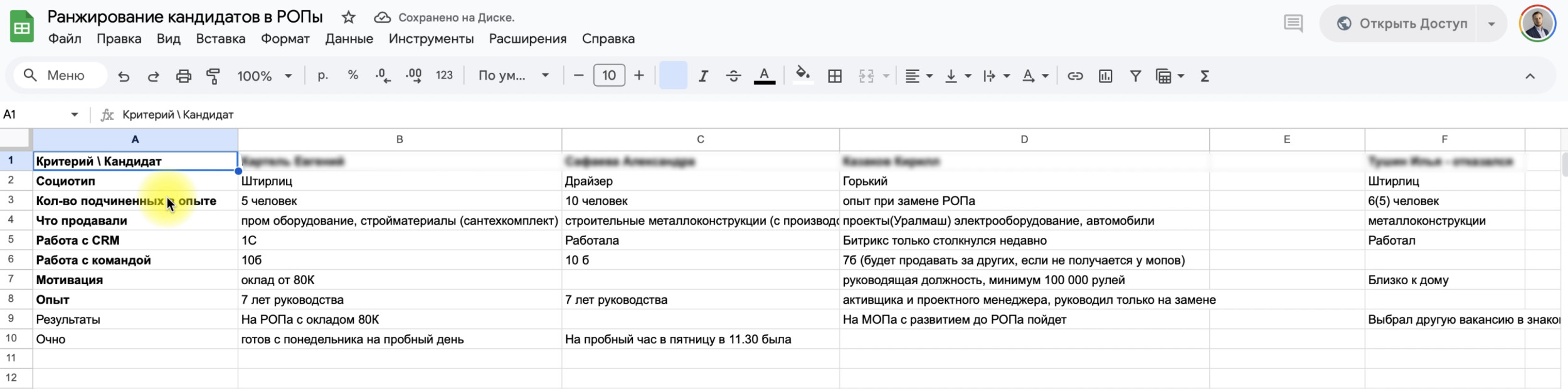Toggle strikethrough formatting
The width and height of the screenshot is (1568, 389).
[x=733, y=76]
